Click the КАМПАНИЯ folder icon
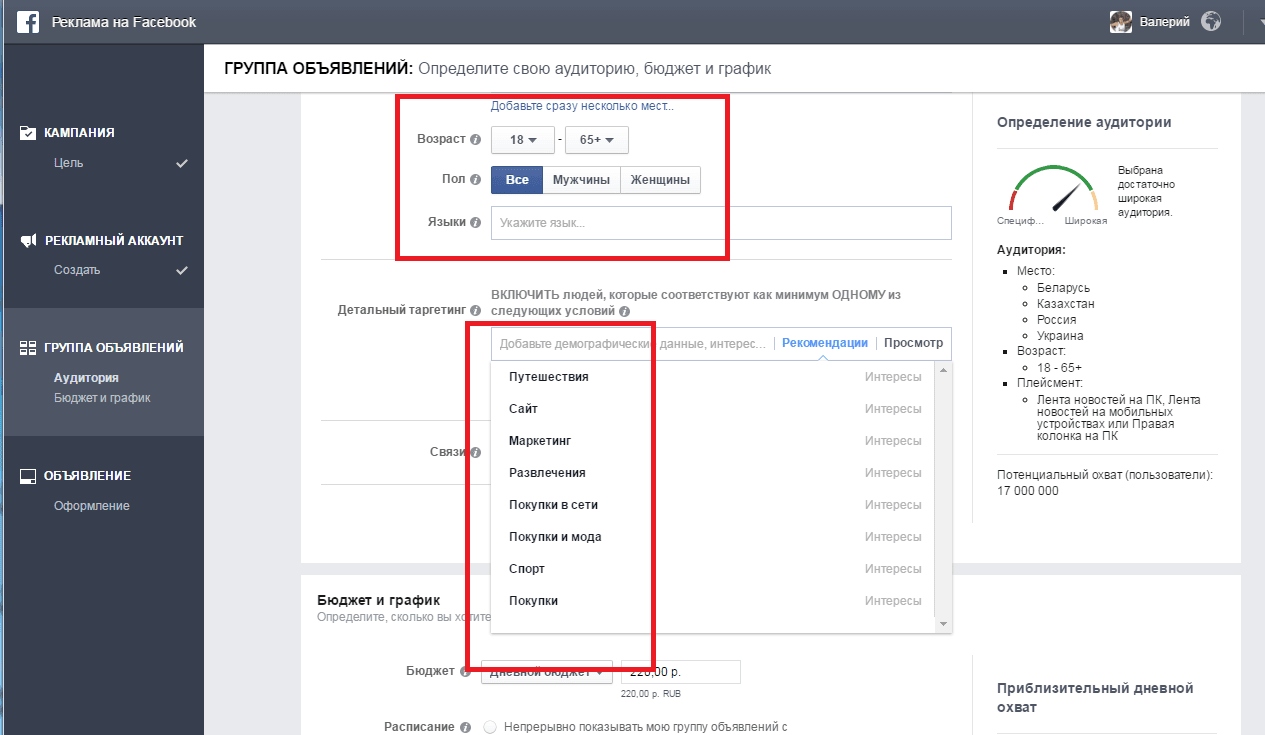The image size is (1265, 735). (x=28, y=132)
